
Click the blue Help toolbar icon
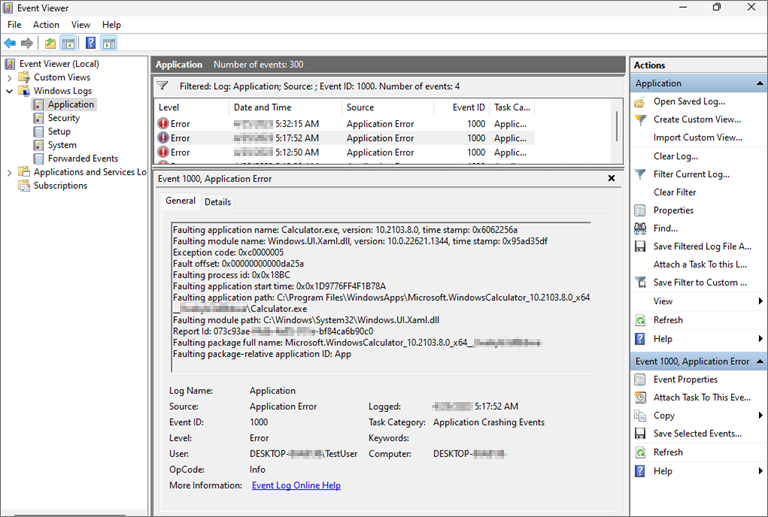tap(90, 43)
